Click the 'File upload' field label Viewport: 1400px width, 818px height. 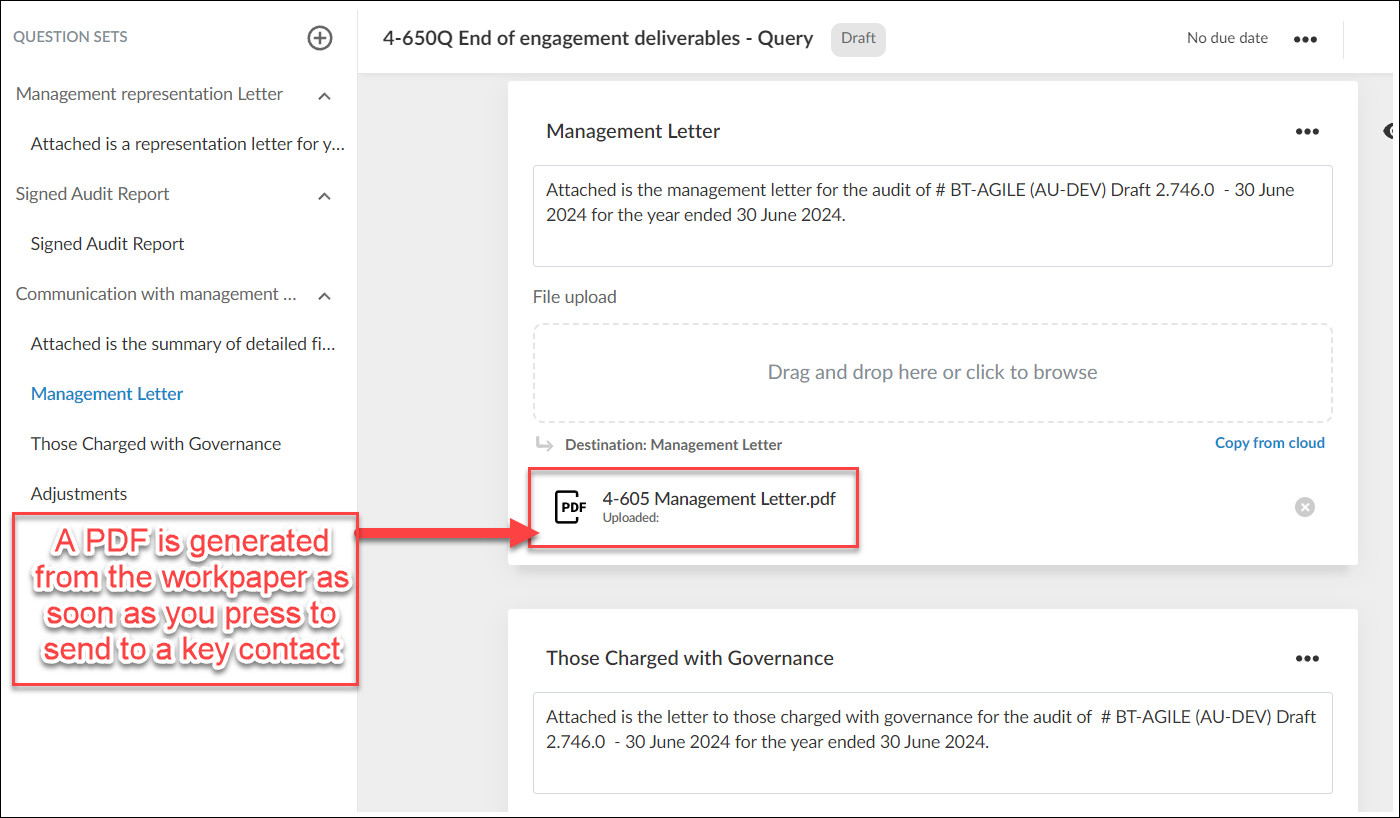575,297
